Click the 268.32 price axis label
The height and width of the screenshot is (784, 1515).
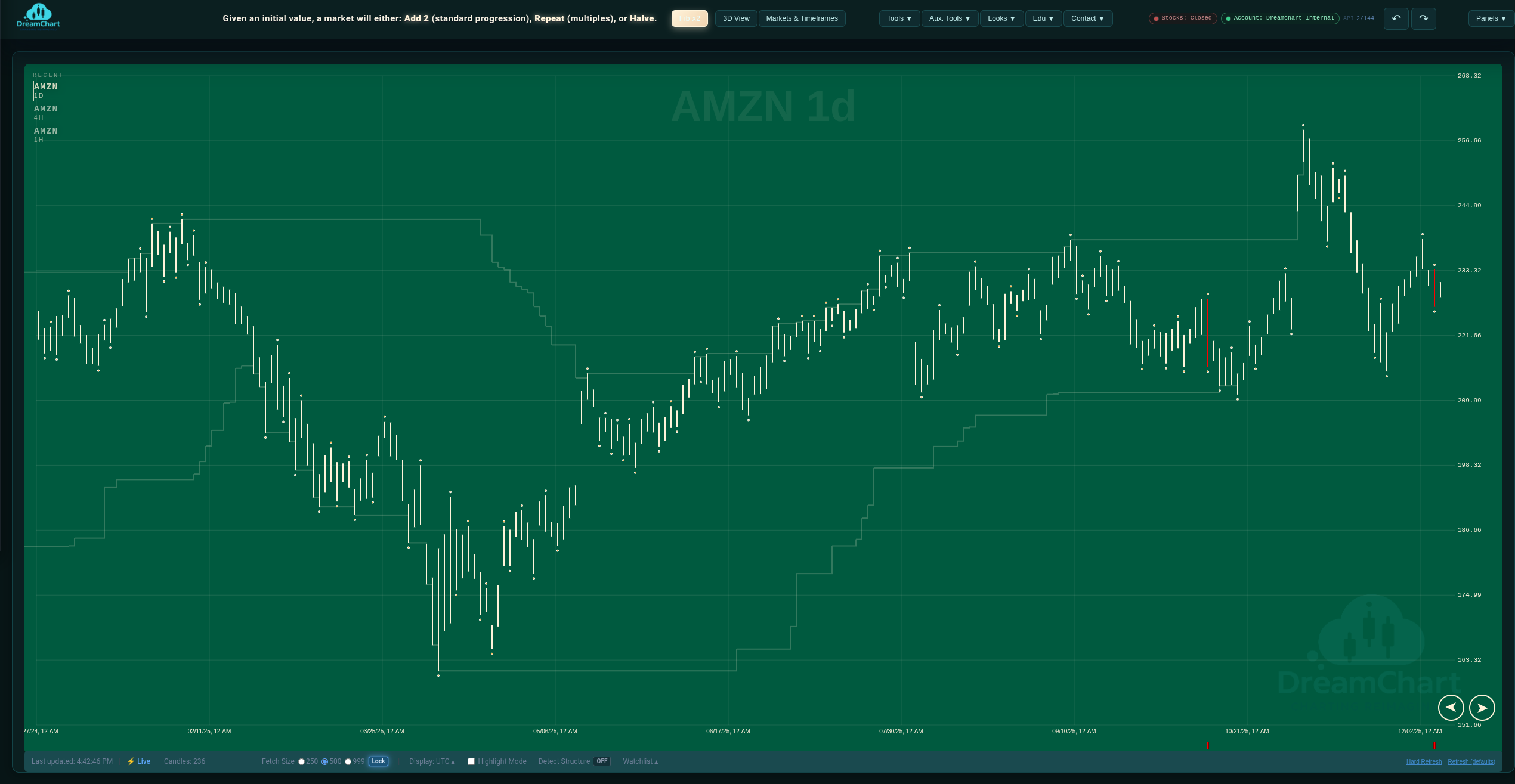pos(1469,76)
